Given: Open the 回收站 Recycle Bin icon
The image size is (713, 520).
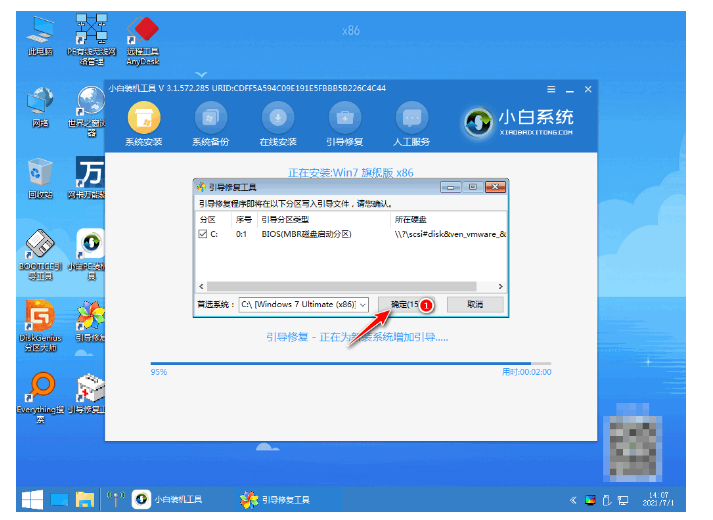Looking at the screenshot, I should pyautogui.click(x=41, y=177).
